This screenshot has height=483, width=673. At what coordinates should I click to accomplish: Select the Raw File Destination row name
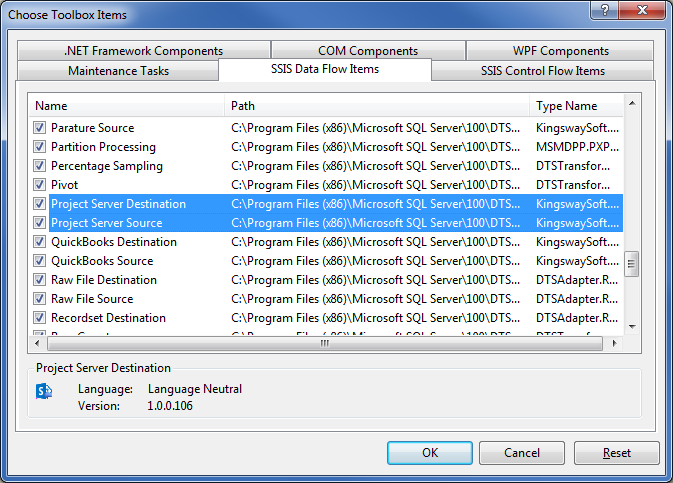tap(104, 280)
